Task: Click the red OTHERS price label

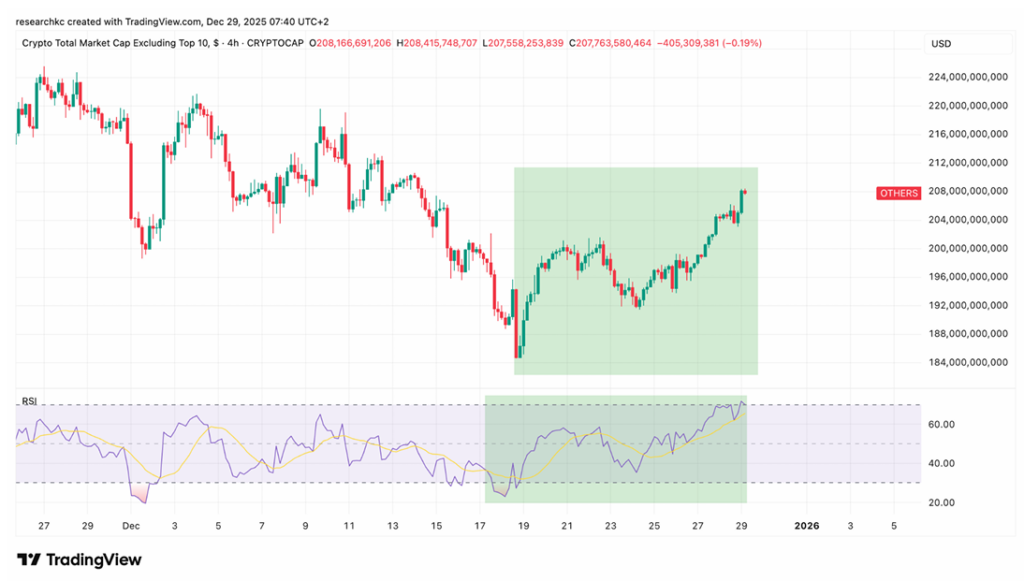Action: coord(897,193)
